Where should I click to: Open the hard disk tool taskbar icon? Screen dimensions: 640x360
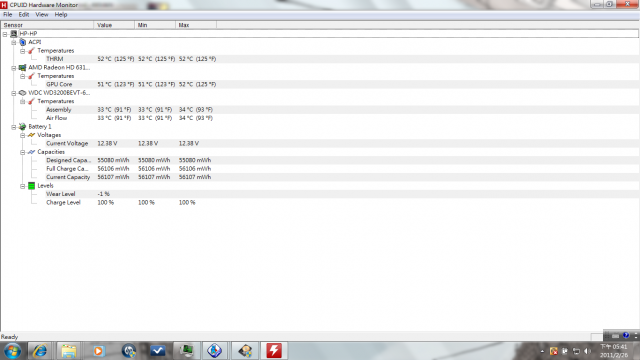pyautogui.click(x=245, y=351)
